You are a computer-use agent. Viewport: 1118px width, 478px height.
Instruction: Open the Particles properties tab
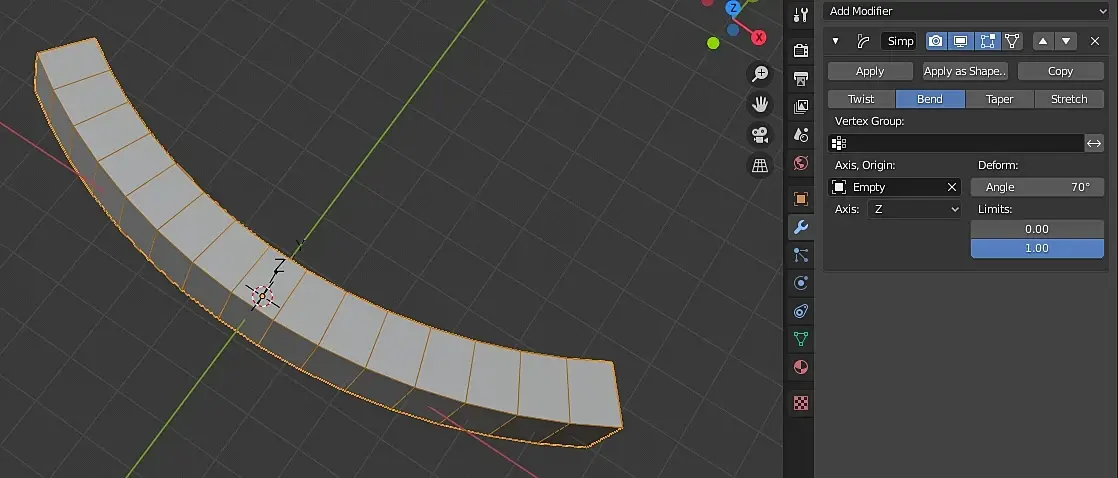tap(801, 255)
